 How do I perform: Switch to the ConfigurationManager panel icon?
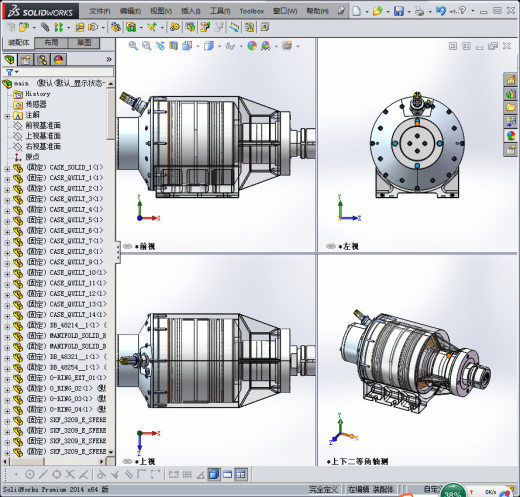click(x=42, y=60)
